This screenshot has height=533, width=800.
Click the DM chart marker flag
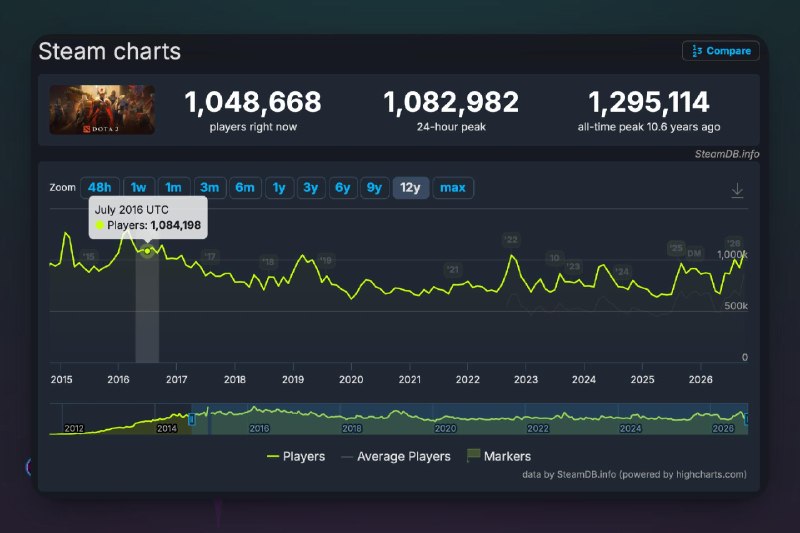tap(694, 253)
